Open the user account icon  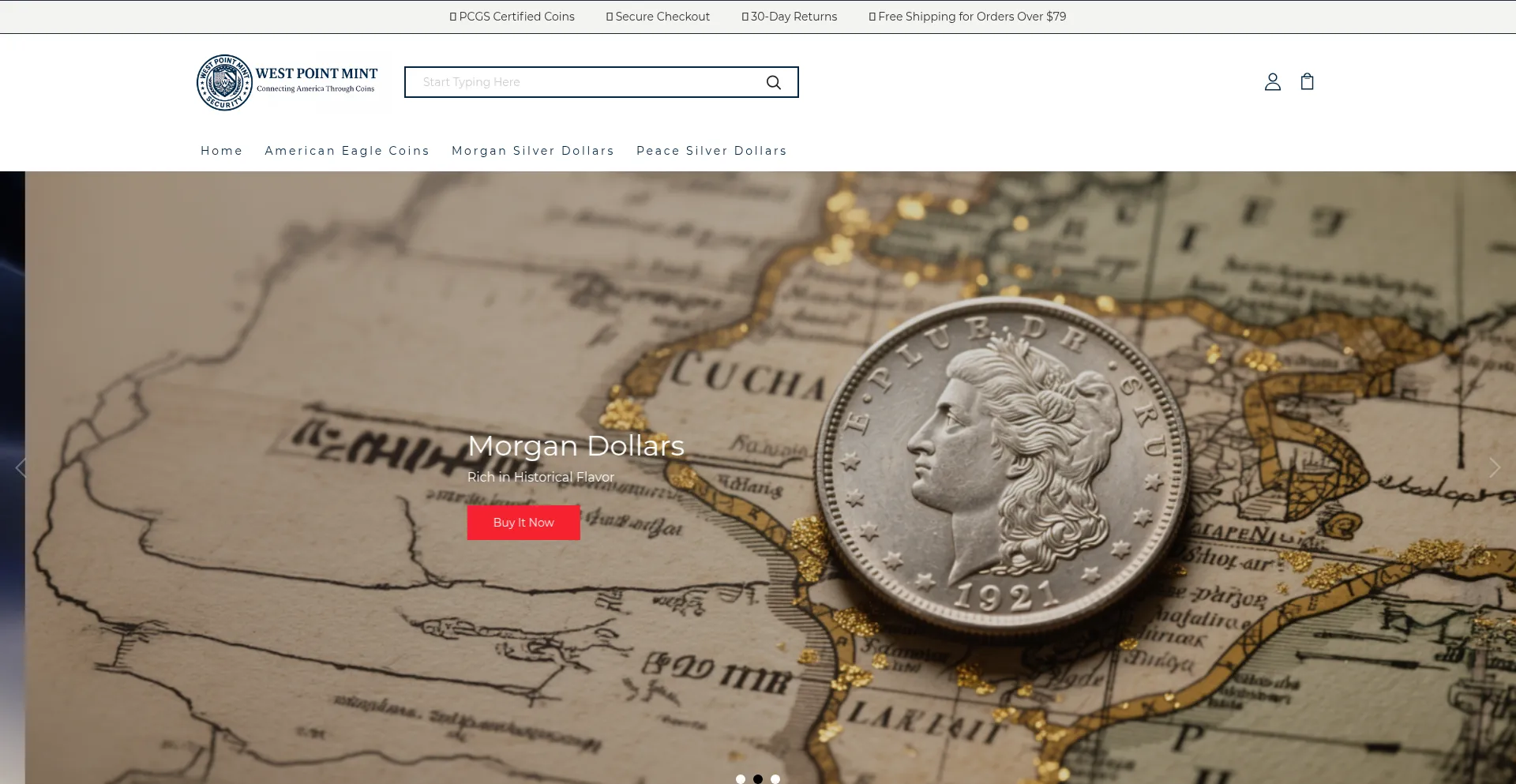click(x=1272, y=82)
